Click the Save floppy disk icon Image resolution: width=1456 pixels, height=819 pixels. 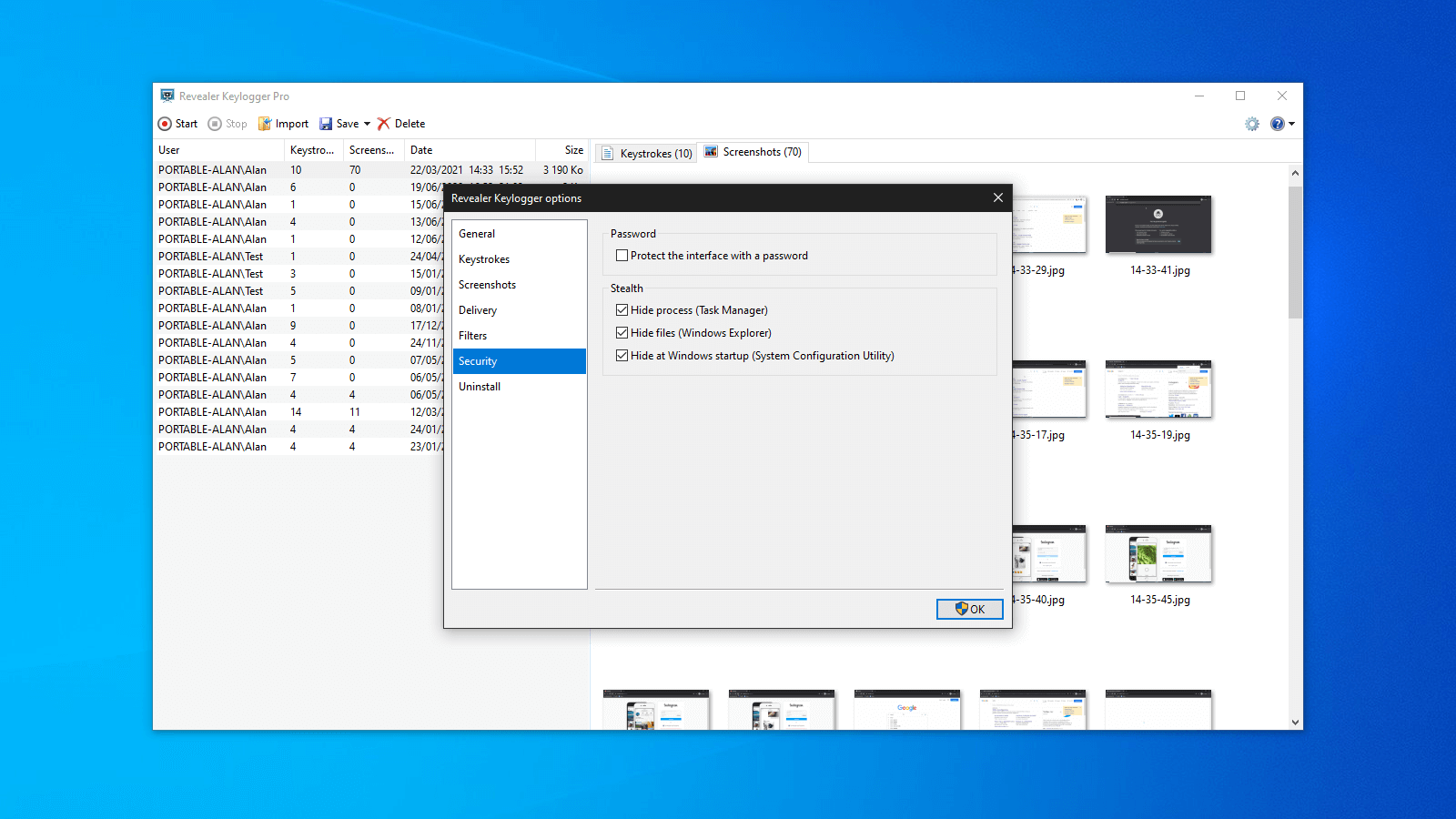[326, 124]
